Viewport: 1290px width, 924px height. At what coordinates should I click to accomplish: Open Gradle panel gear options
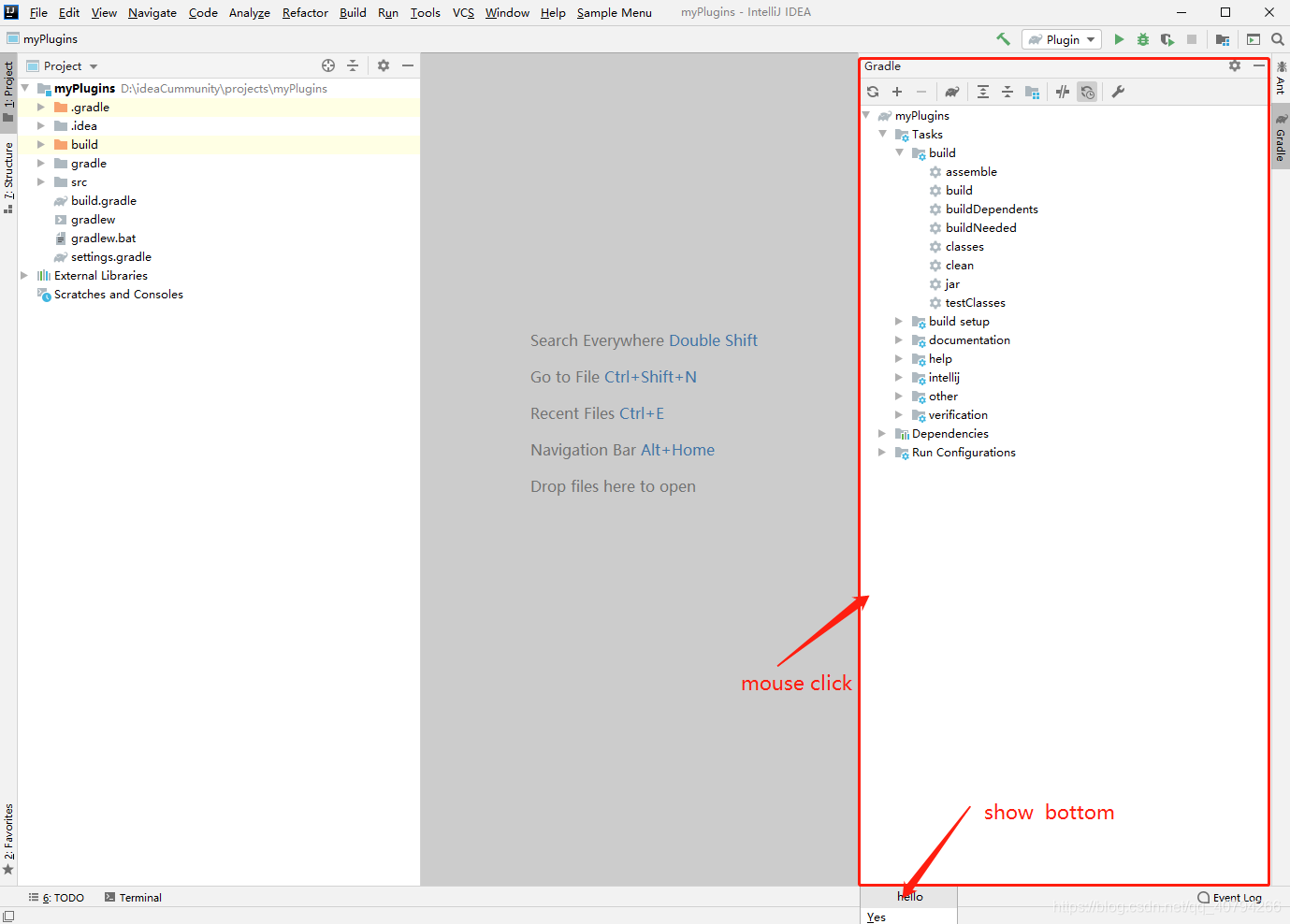tap(1235, 65)
